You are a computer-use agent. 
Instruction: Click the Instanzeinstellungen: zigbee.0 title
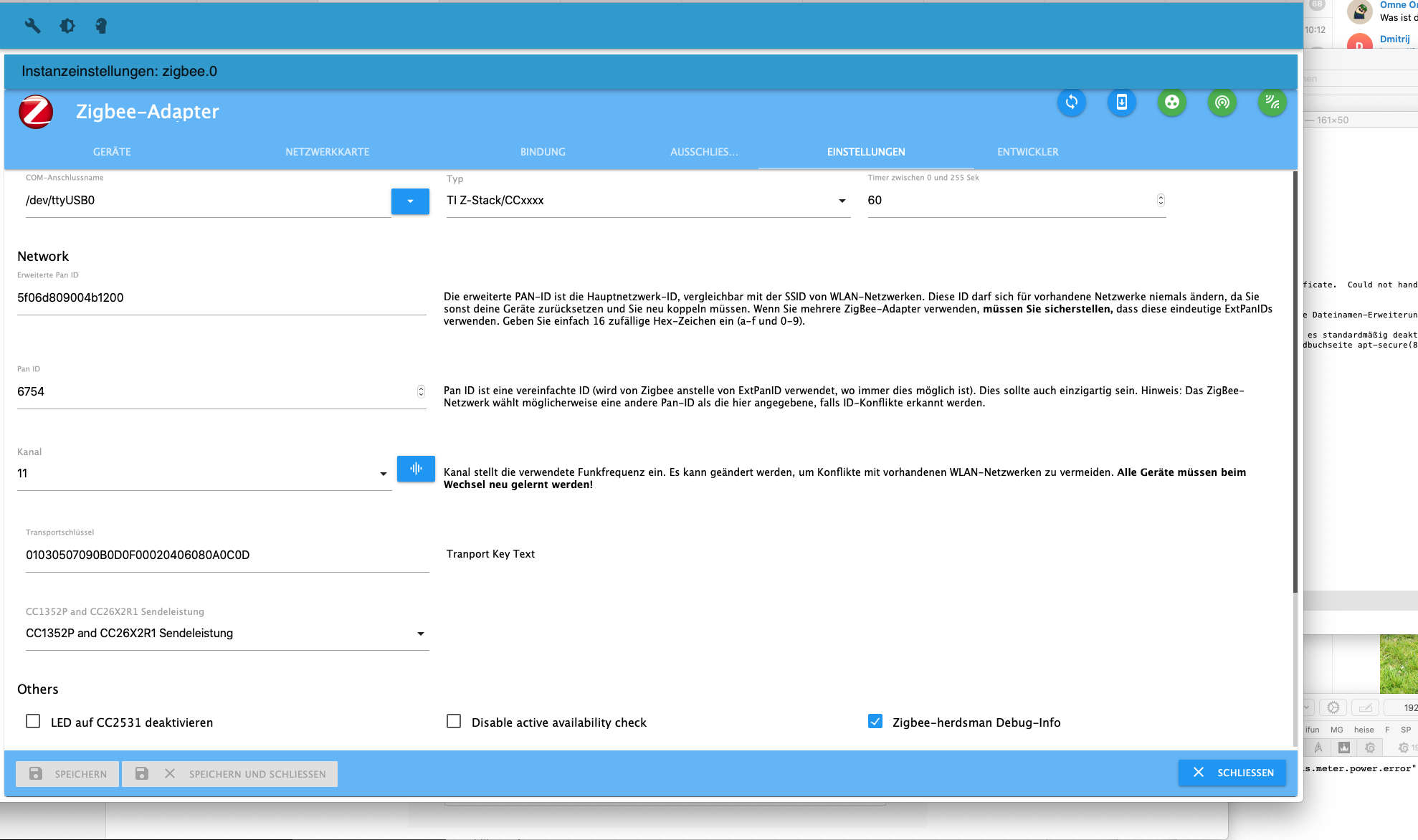(119, 72)
